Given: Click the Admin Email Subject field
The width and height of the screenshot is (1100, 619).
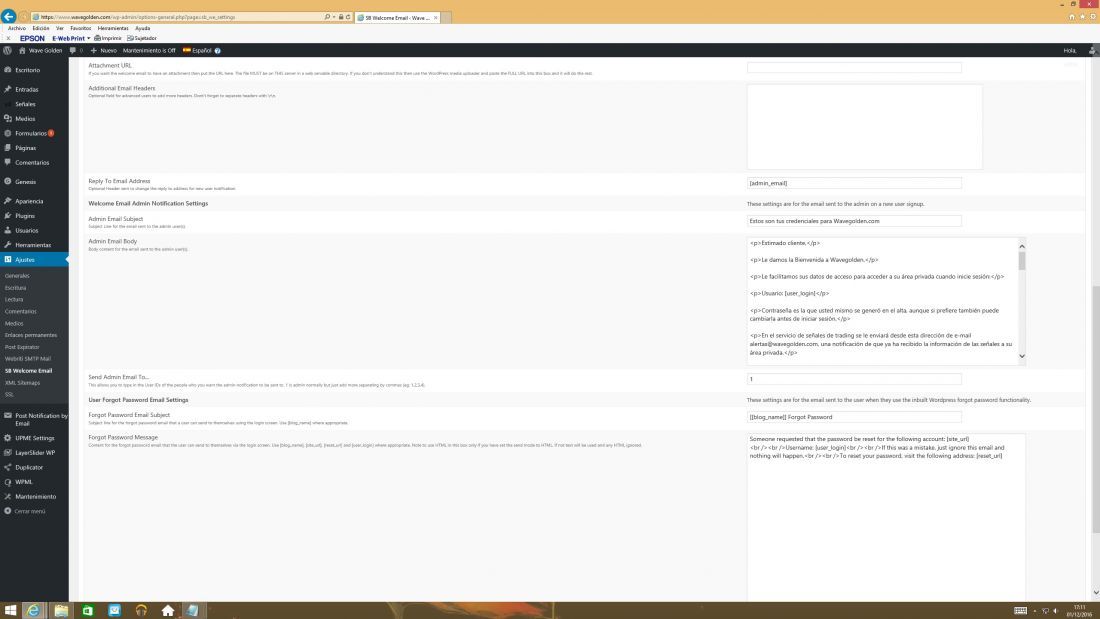Looking at the screenshot, I should (854, 221).
